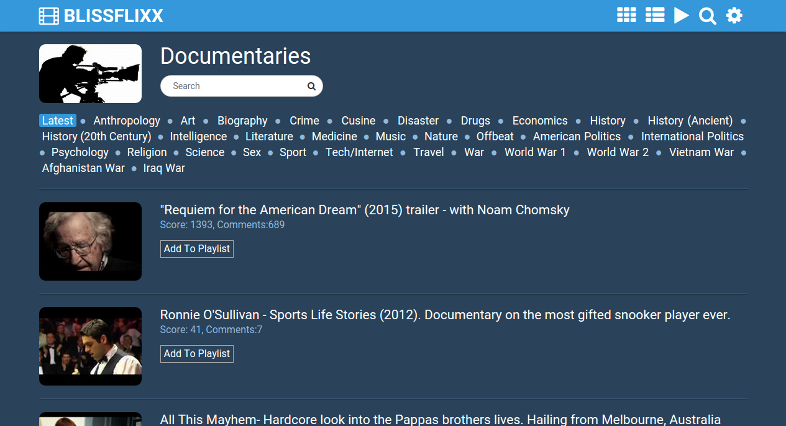Open the Anthropology category

[x=127, y=121]
